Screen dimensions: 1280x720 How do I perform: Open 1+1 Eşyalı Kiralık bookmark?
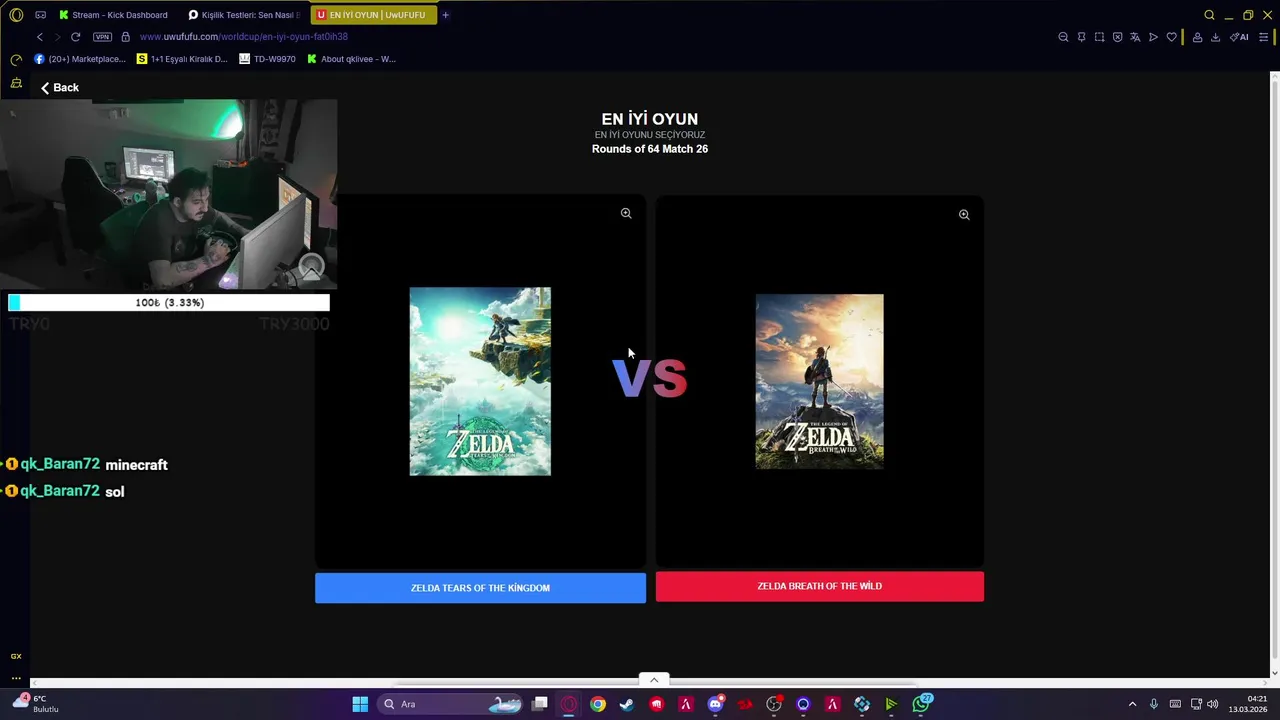coord(182,59)
